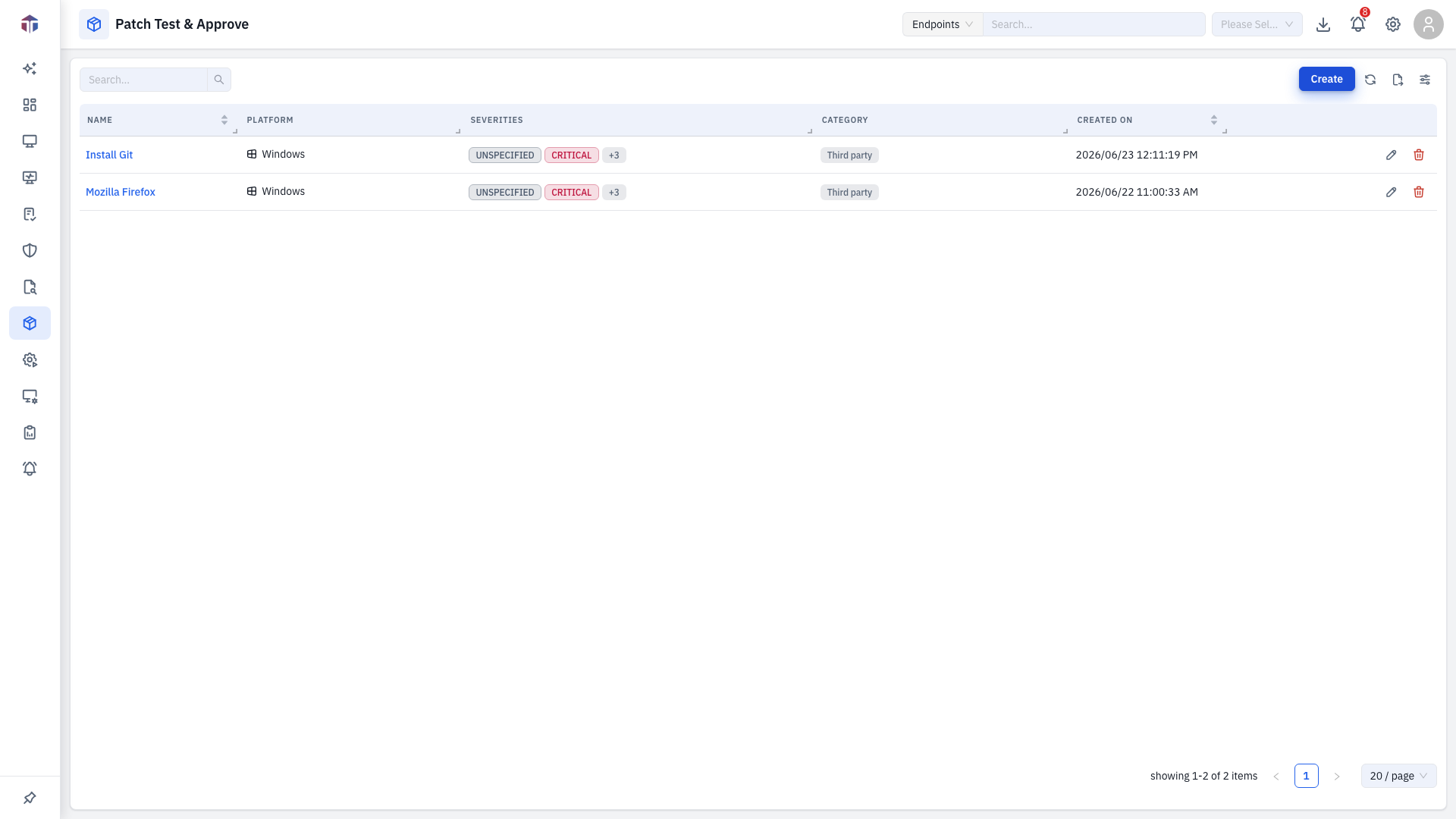The height and width of the screenshot is (819, 1456).
Task: Open the download icon in header
Action: 1323,24
